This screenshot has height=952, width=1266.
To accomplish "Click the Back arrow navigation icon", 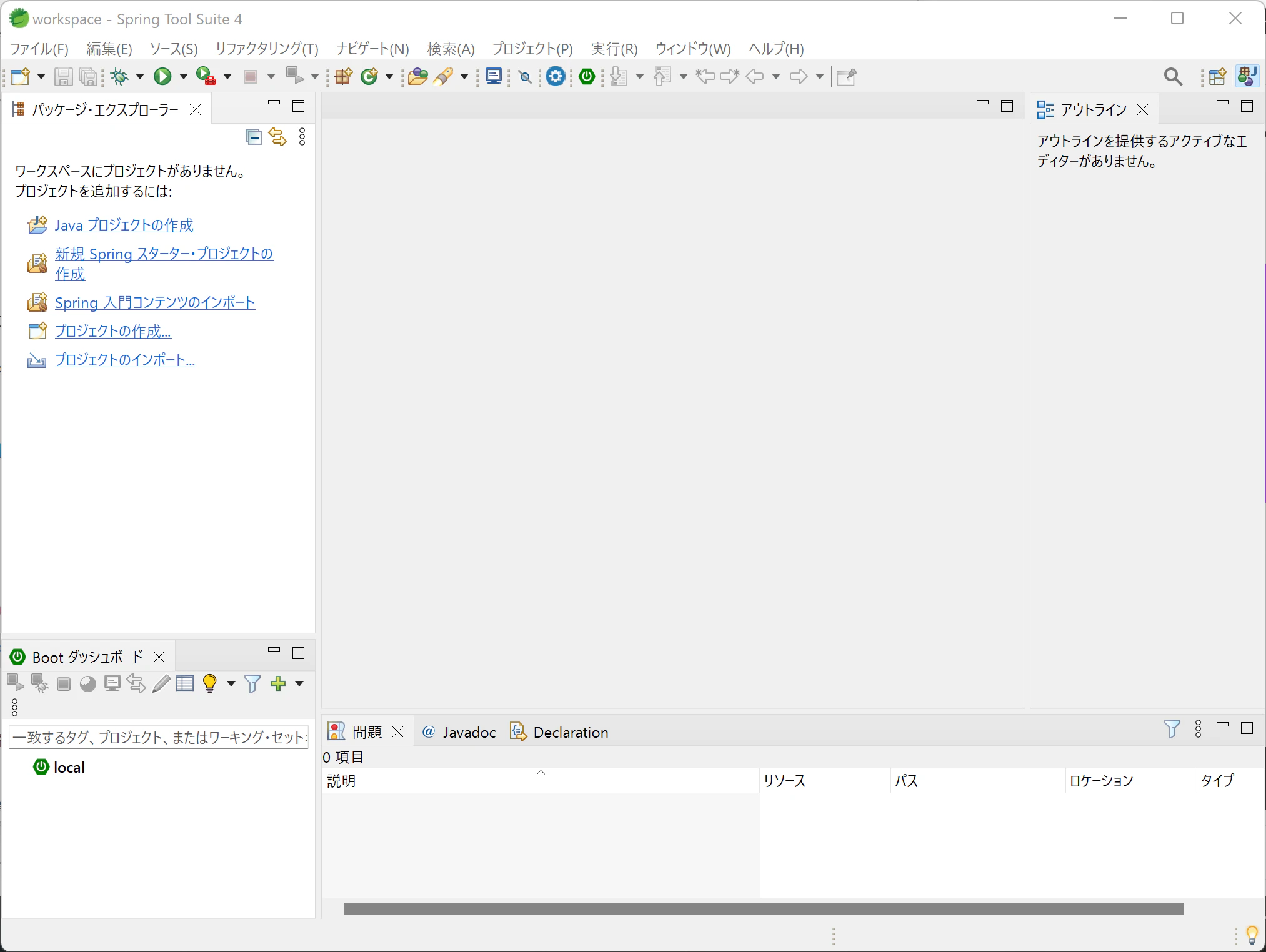I will pos(755,76).
